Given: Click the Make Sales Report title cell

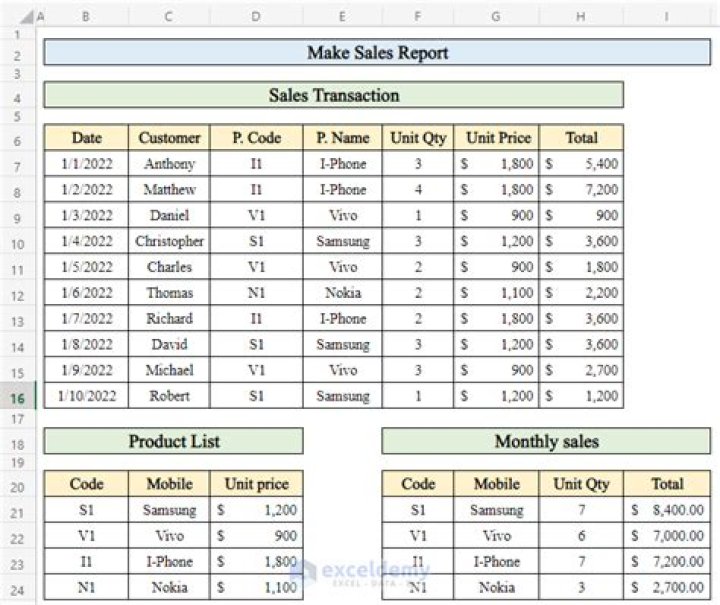Looking at the screenshot, I should click(377, 53).
